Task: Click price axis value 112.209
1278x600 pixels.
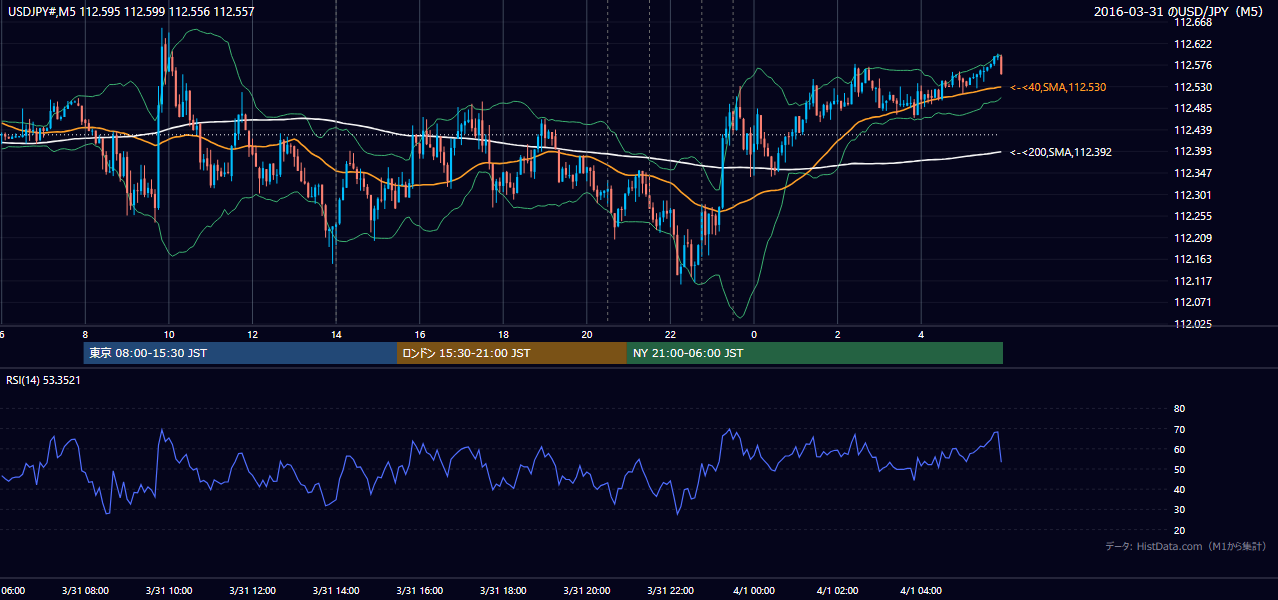Action: click(1193, 238)
